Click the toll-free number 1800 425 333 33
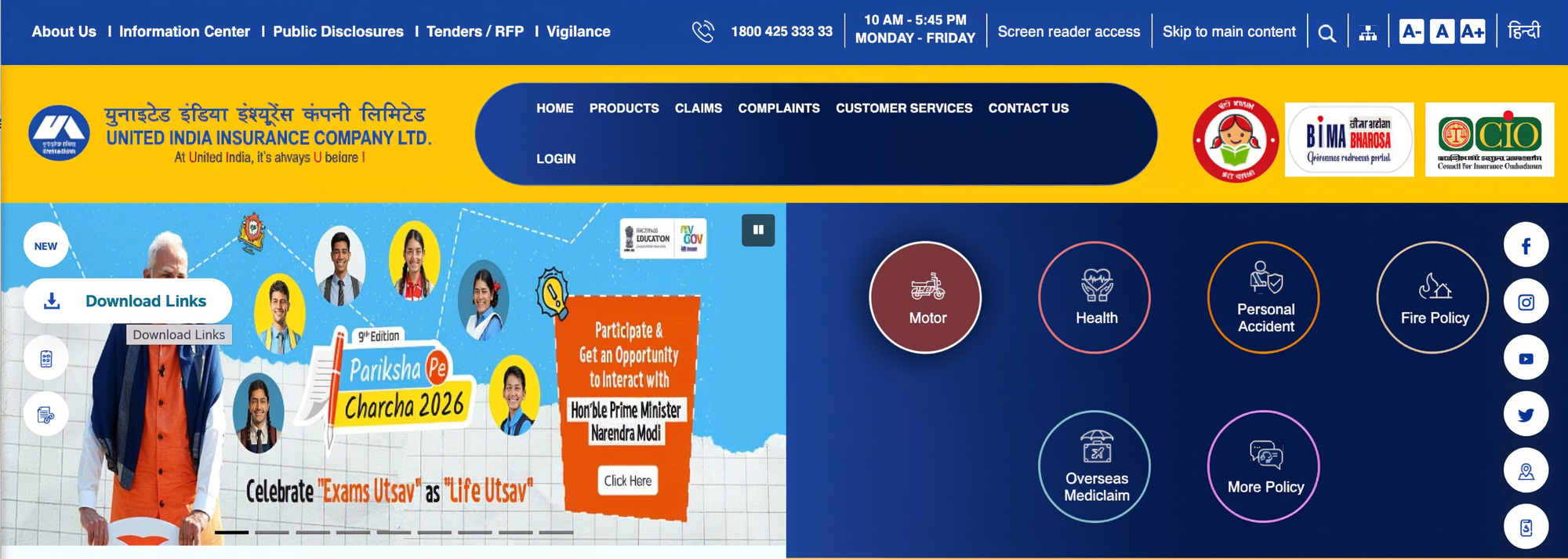Screen dimensions: 1568x559 pyautogui.click(x=782, y=32)
